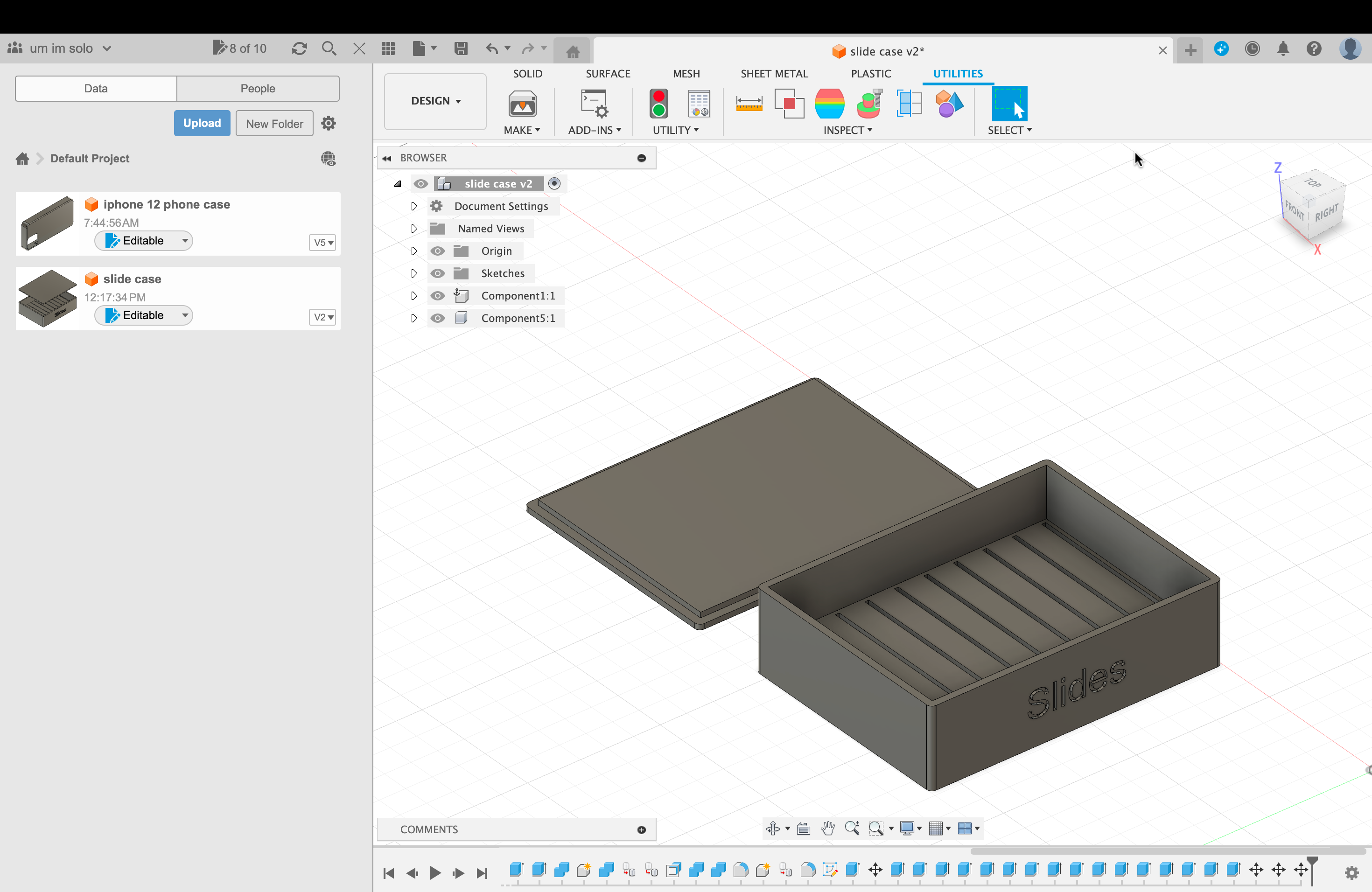Click the New Folder button
Screen dimensions: 1372x892
274,123
